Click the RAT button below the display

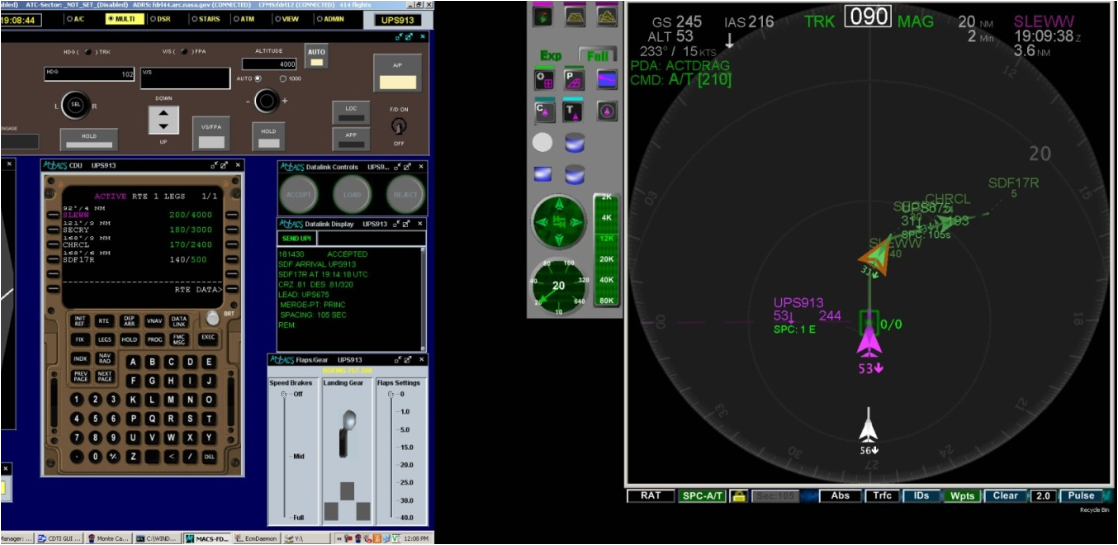click(650, 496)
